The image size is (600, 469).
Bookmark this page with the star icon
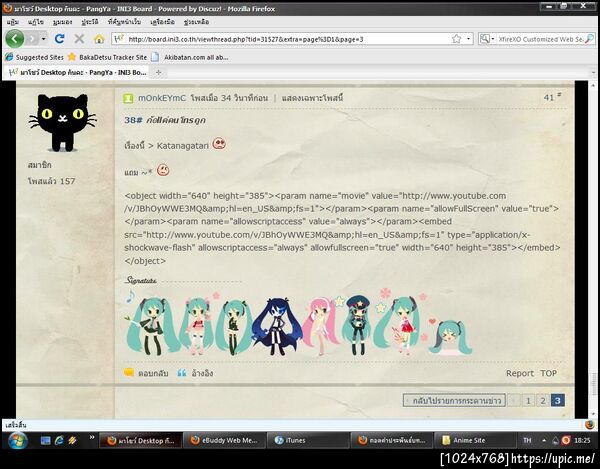click(457, 39)
